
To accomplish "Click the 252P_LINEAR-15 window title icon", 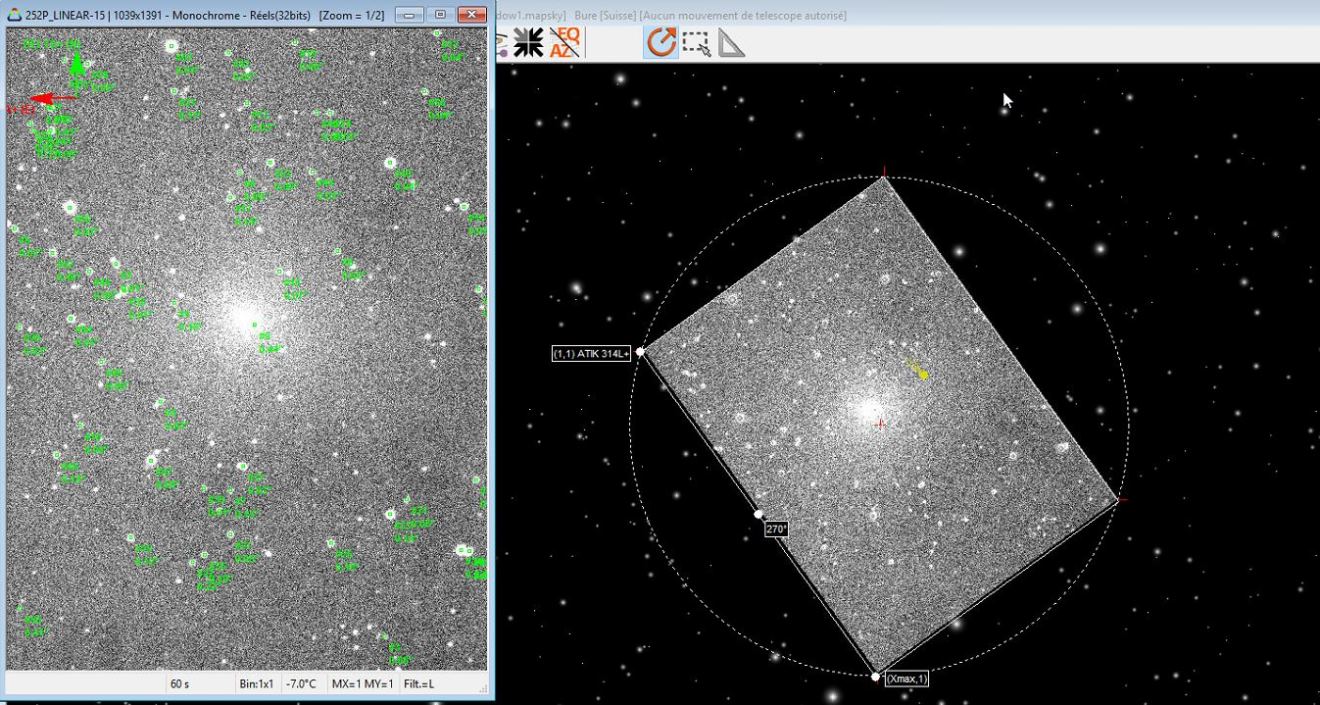I will tap(13, 15).
